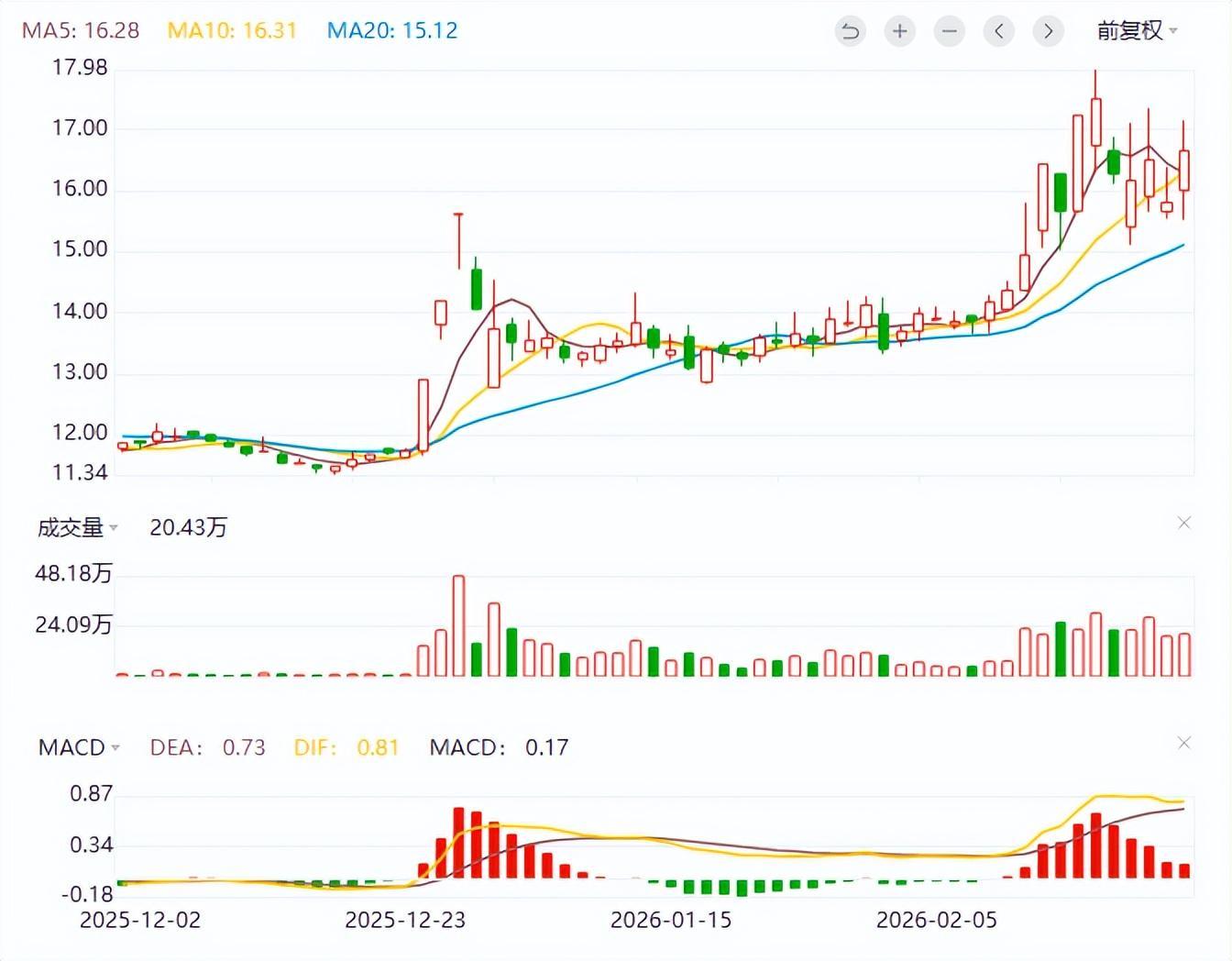The height and width of the screenshot is (961, 1232).
Task: Select the 2025-12-23 date axis label
Action: (x=404, y=920)
